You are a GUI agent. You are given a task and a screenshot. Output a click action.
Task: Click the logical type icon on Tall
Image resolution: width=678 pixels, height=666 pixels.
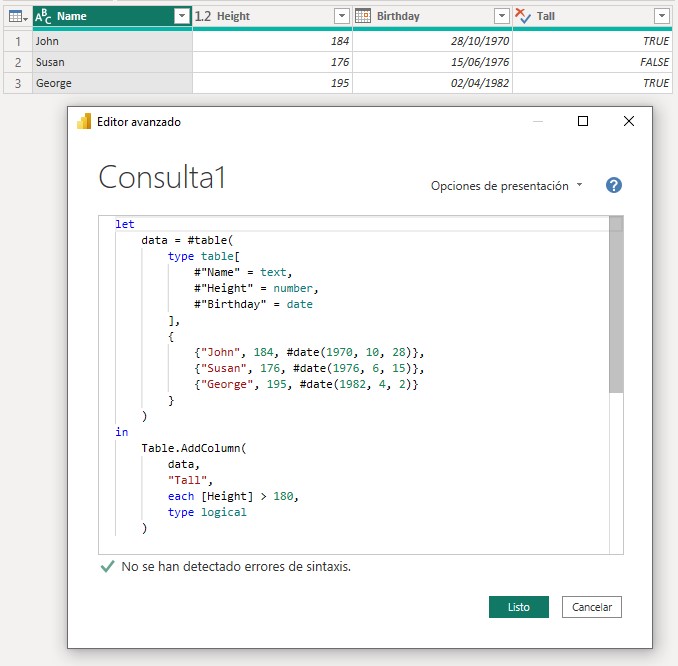(524, 16)
